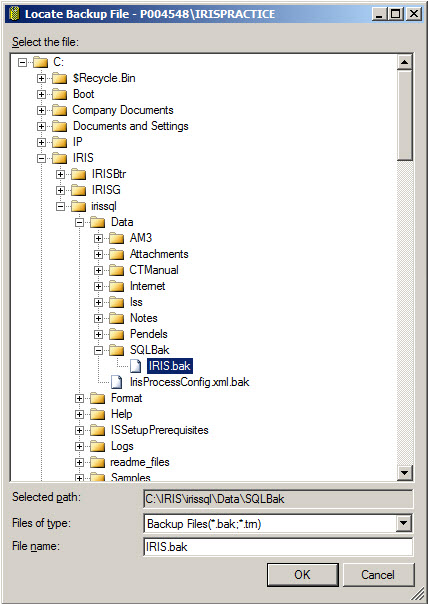
Task: Collapse the Data folder node
Action: (x=79, y=222)
